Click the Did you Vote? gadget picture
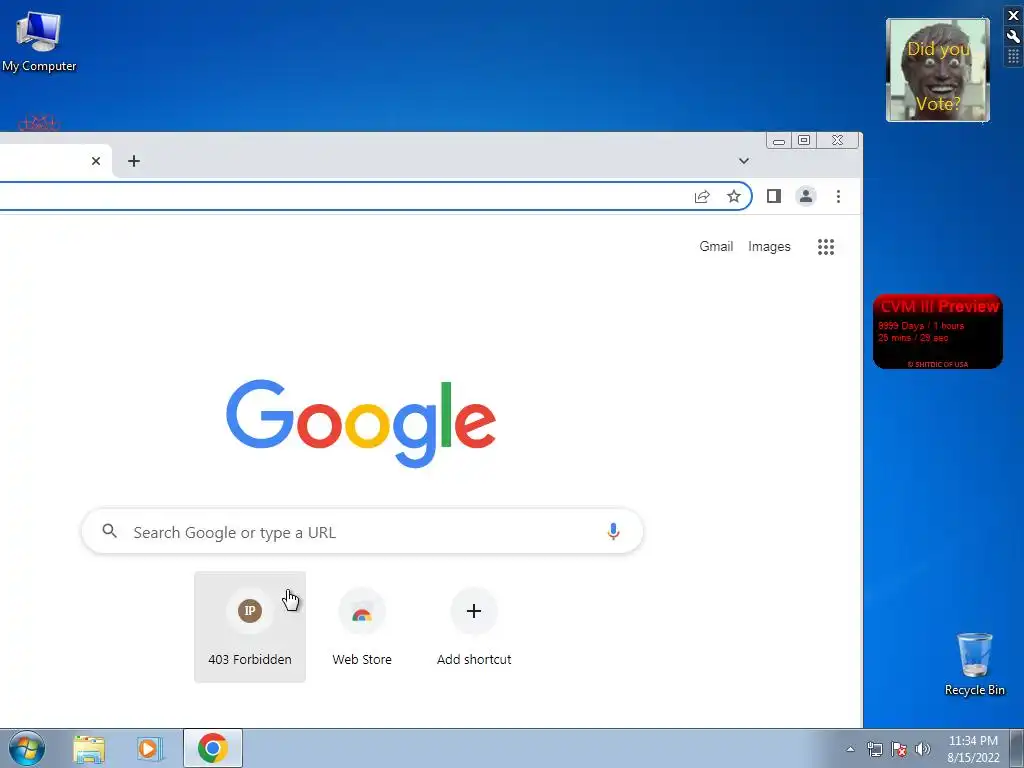Viewport: 1024px width, 768px height. 938,70
